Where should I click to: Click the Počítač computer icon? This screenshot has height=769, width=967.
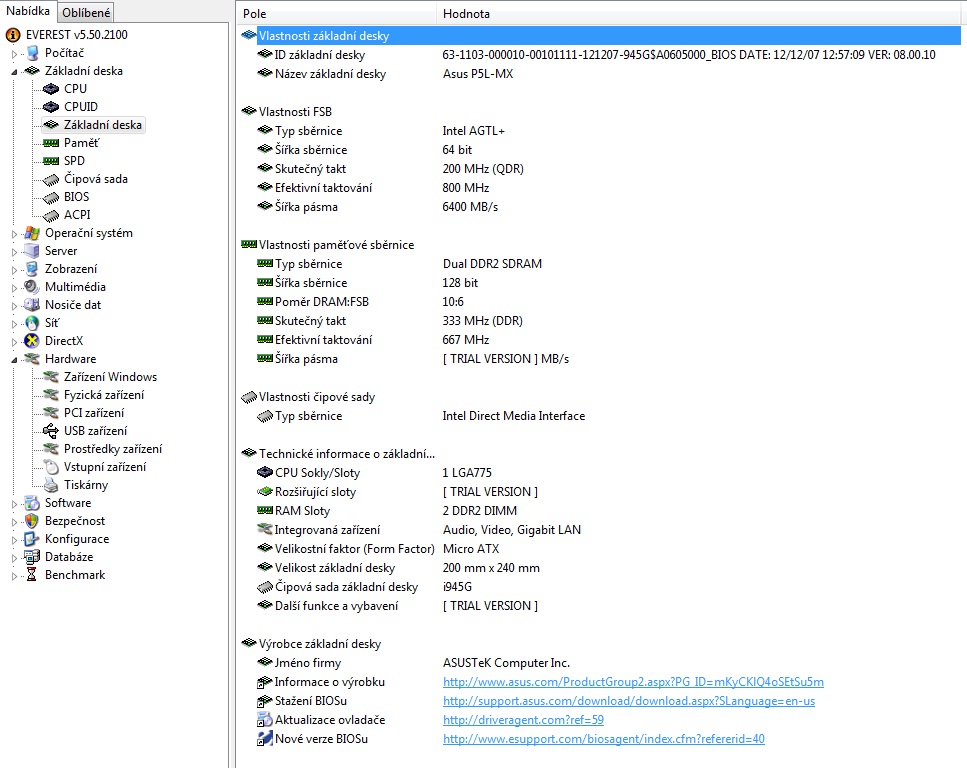pos(32,53)
